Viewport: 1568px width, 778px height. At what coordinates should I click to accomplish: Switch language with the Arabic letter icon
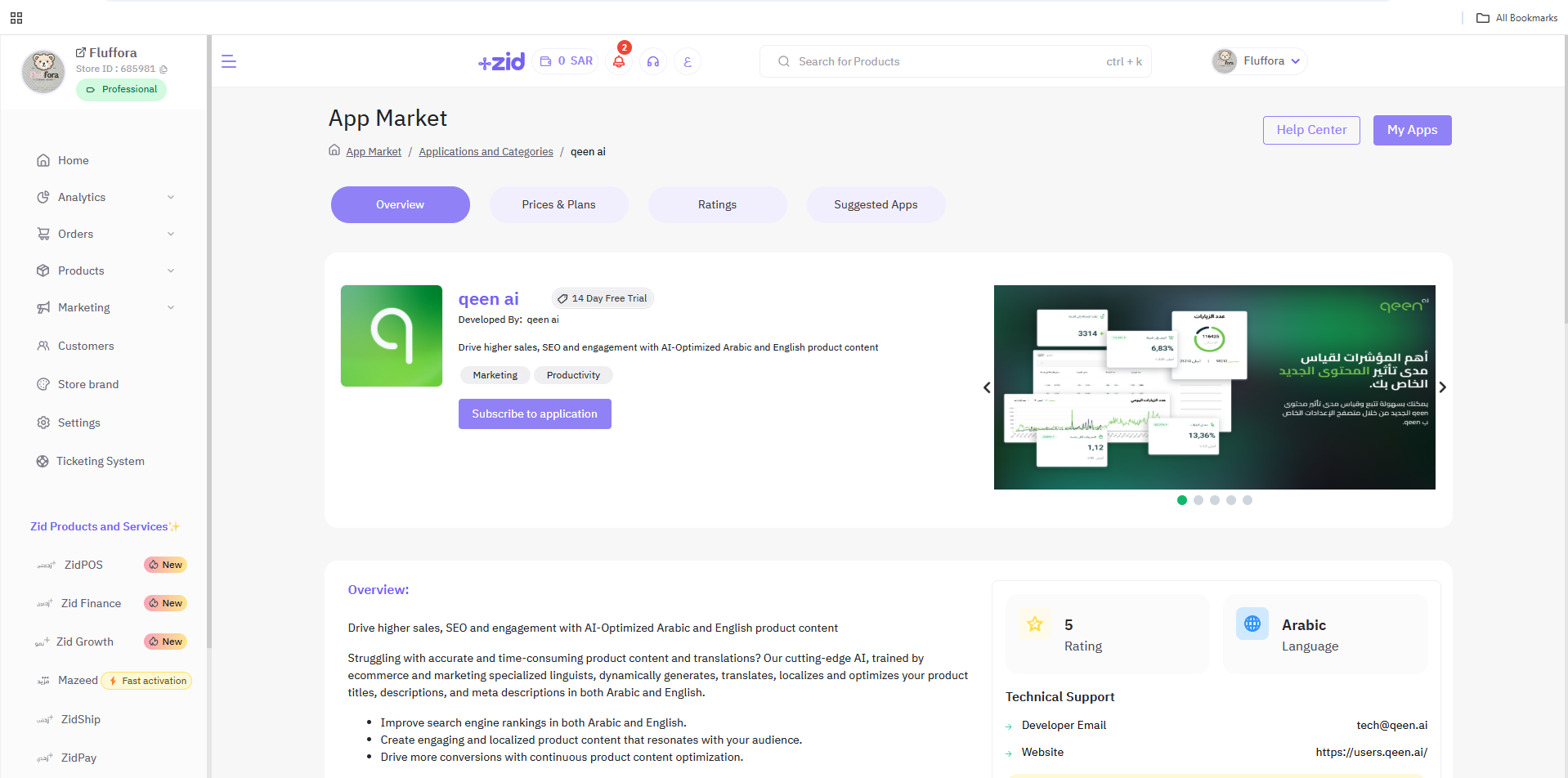688,61
